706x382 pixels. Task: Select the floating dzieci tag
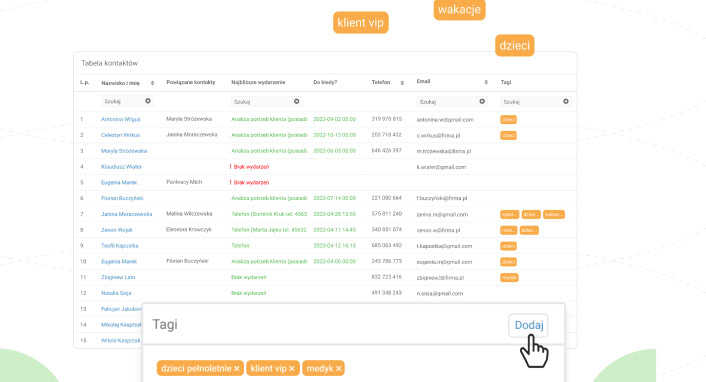[515, 45]
